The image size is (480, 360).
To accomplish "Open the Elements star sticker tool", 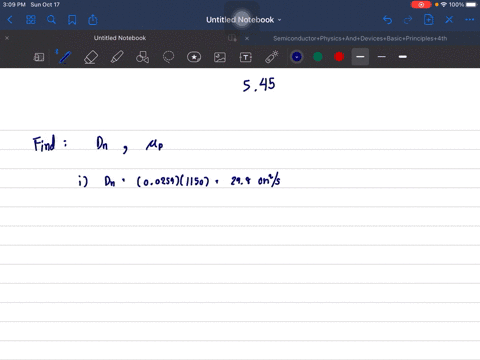I will [x=194, y=57].
